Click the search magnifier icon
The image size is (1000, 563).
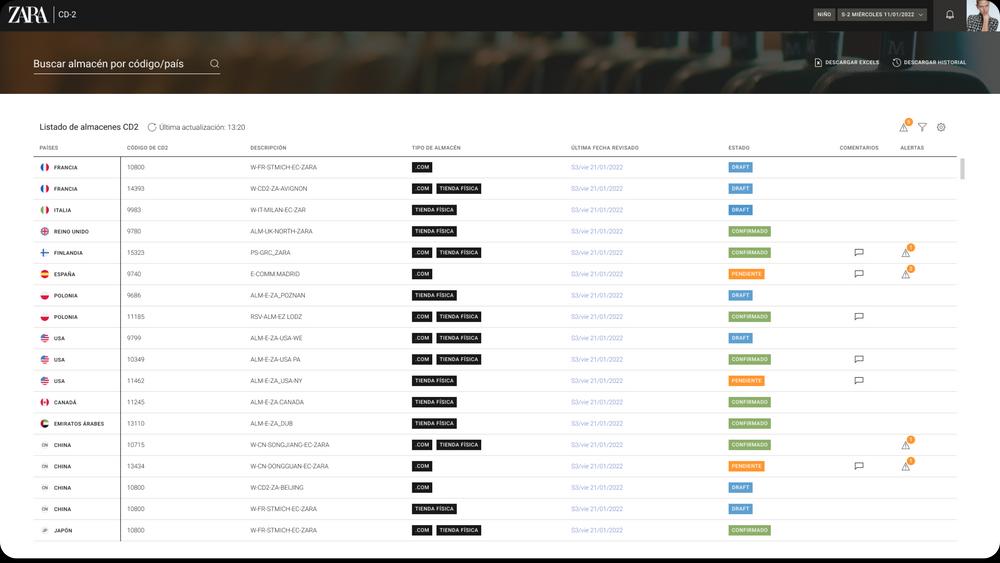[214, 63]
